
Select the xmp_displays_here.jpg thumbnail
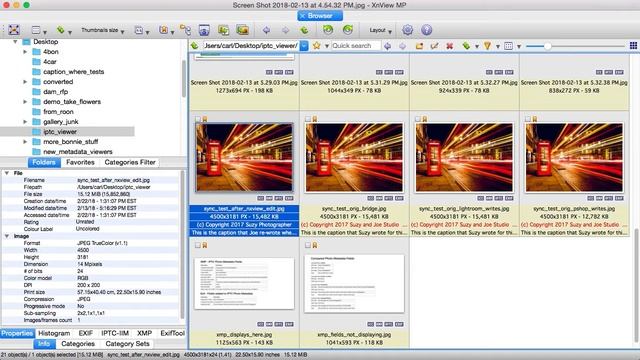[244, 283]
